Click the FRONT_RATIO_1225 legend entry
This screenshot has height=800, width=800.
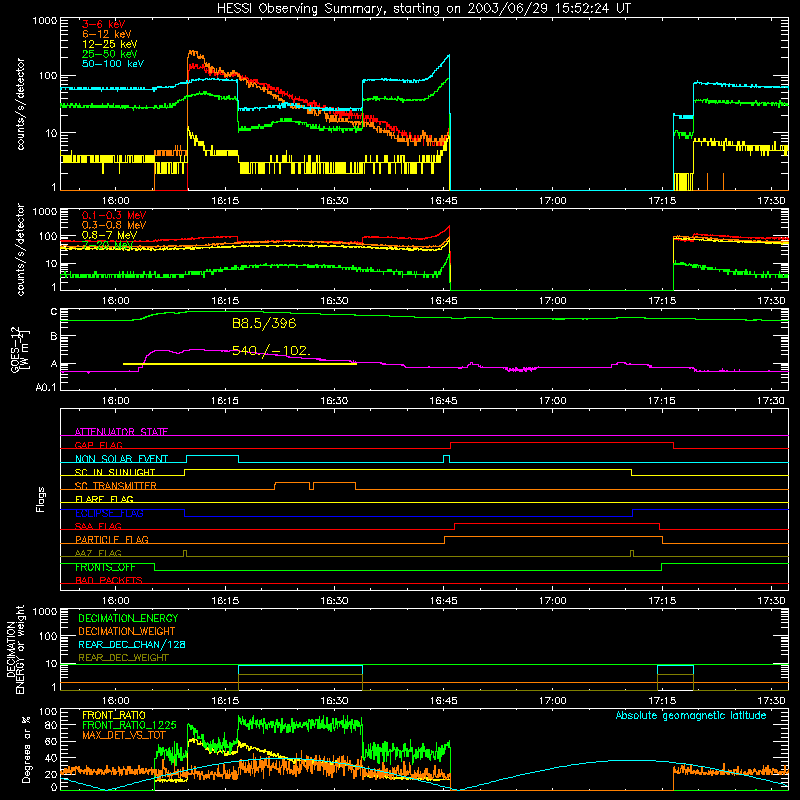129,725
